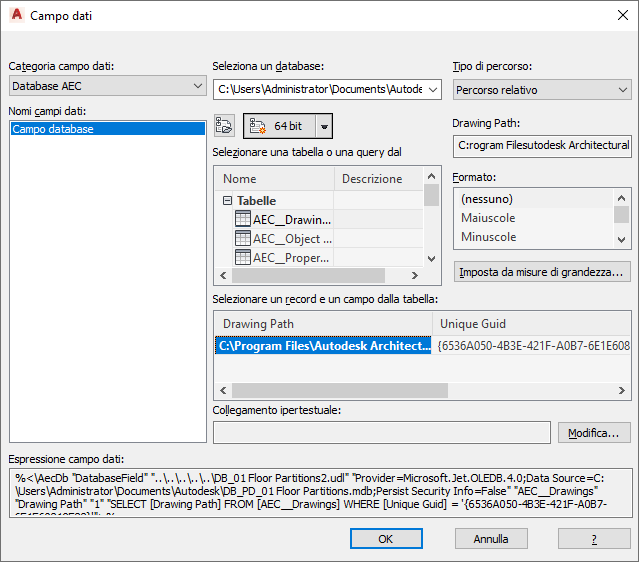The width and height of the screenshot is (639, 562).
Task: Click the database file open icon
Action: [224, 126]
